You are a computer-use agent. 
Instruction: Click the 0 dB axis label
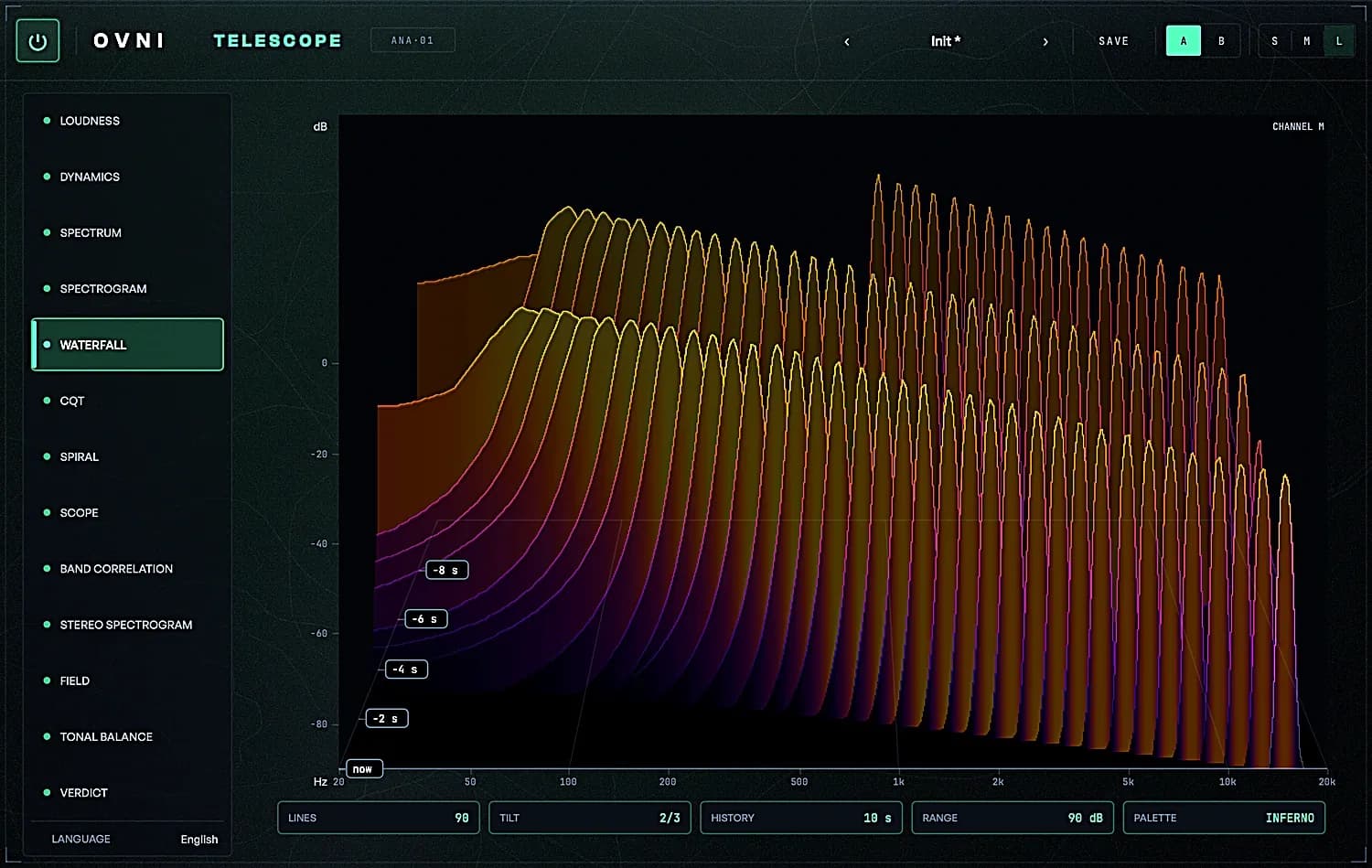pos(325,363)
